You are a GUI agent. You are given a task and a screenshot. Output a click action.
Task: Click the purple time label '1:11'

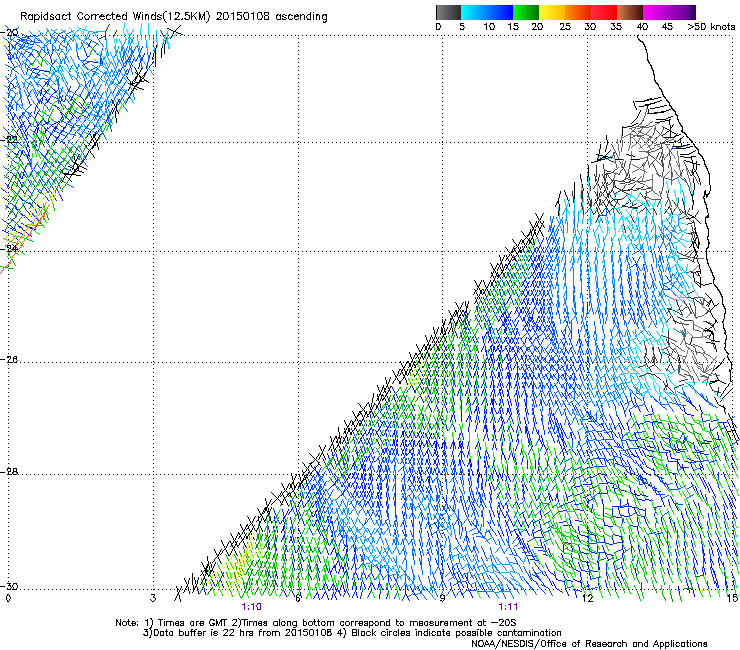508,607
